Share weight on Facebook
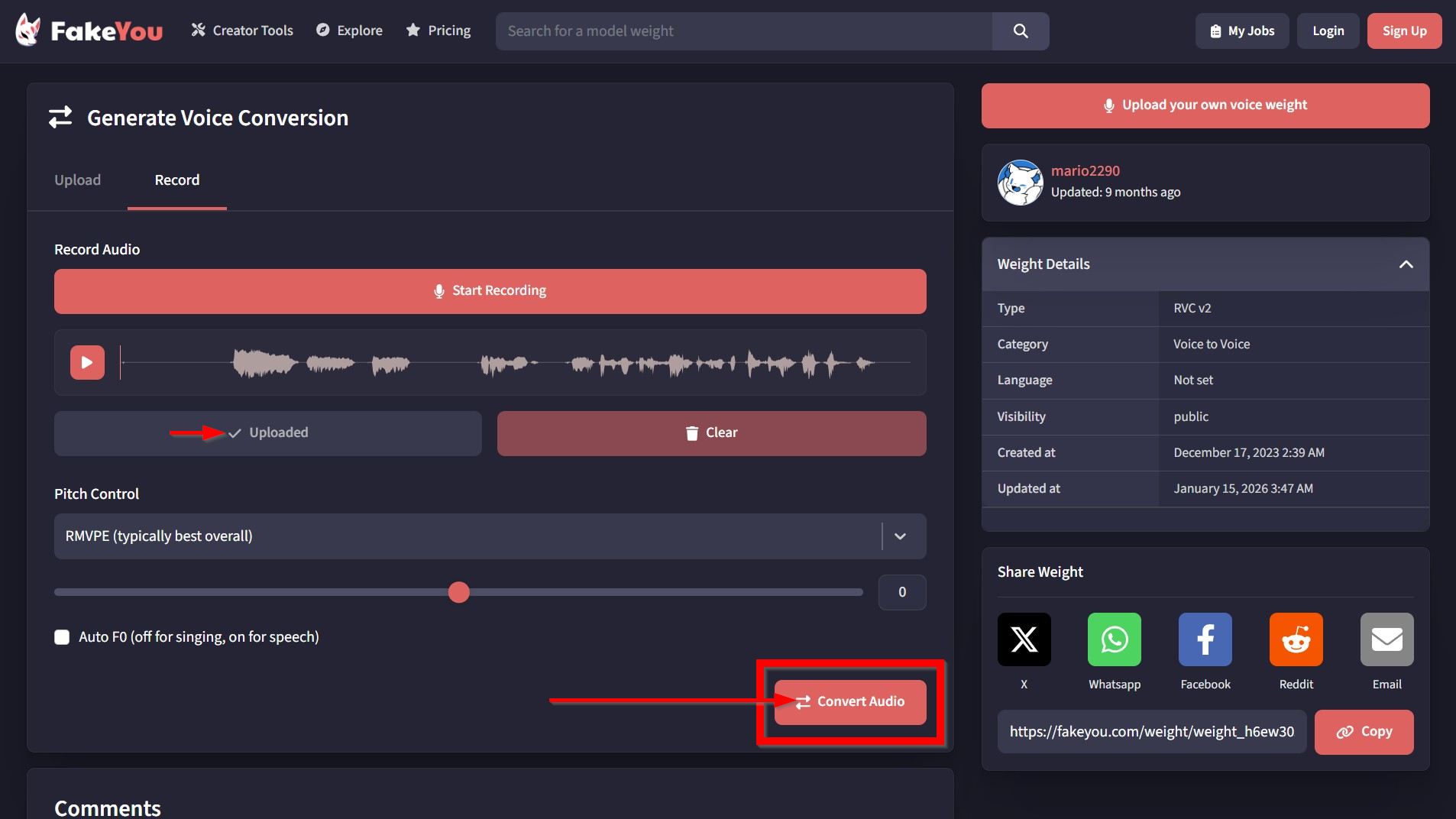The image size is (1456, 819). pos(1205,639)
